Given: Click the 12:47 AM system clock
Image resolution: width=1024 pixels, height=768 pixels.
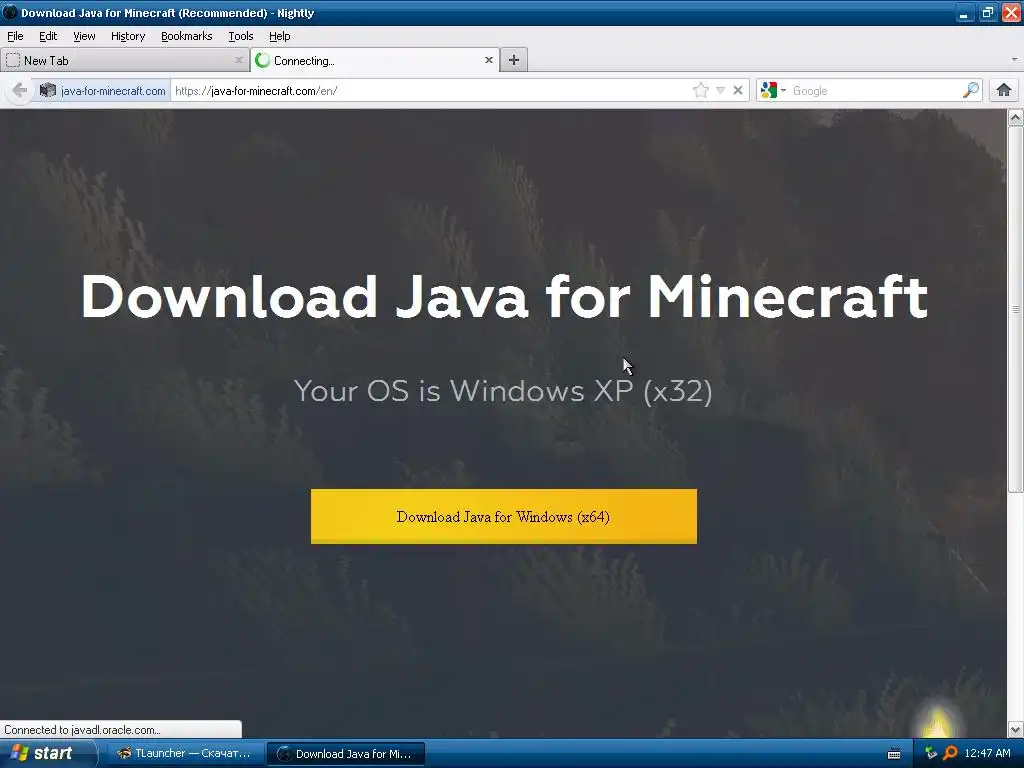Looking at the screenshot, I should [x=987, y=753].
